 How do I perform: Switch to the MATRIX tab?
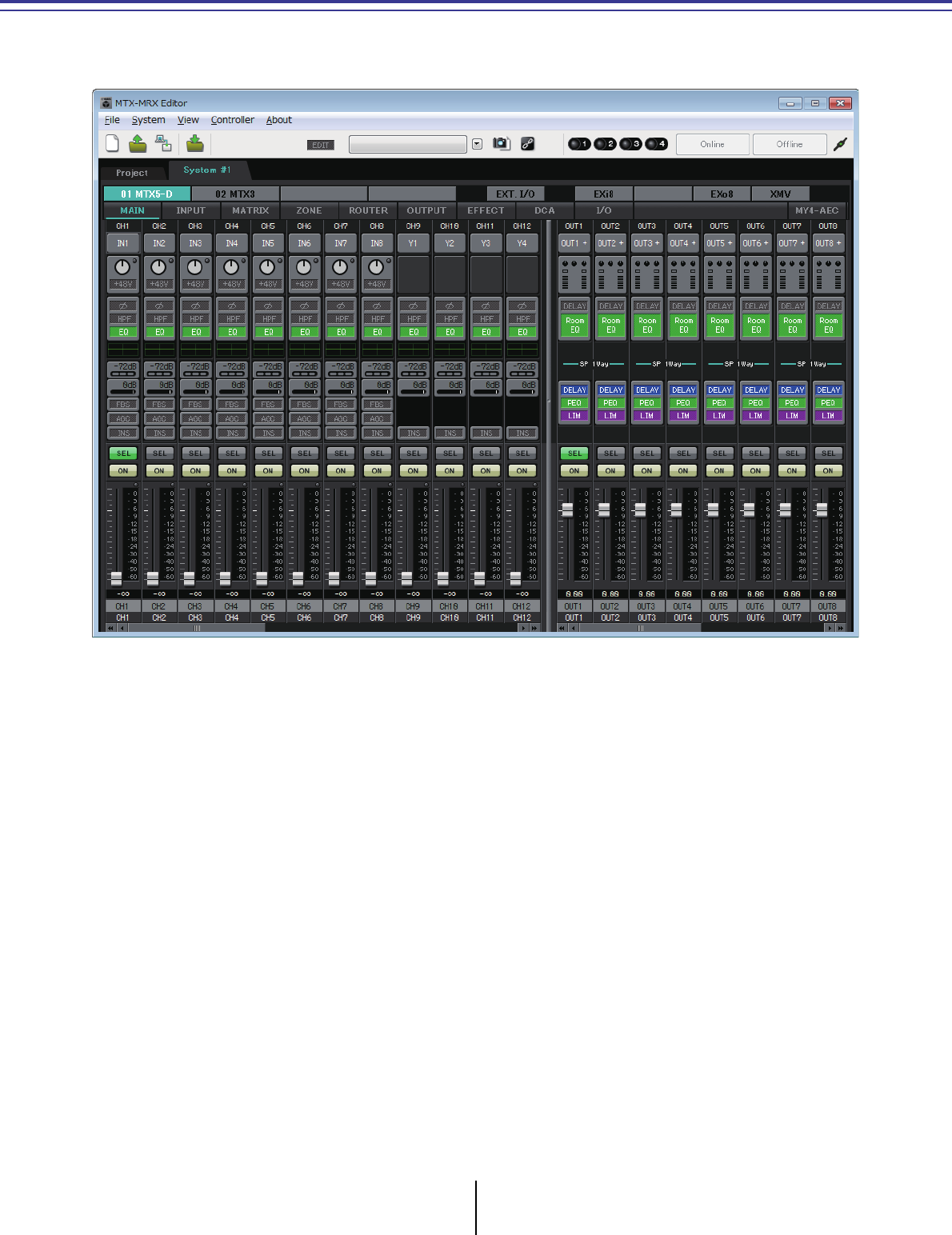249,210
